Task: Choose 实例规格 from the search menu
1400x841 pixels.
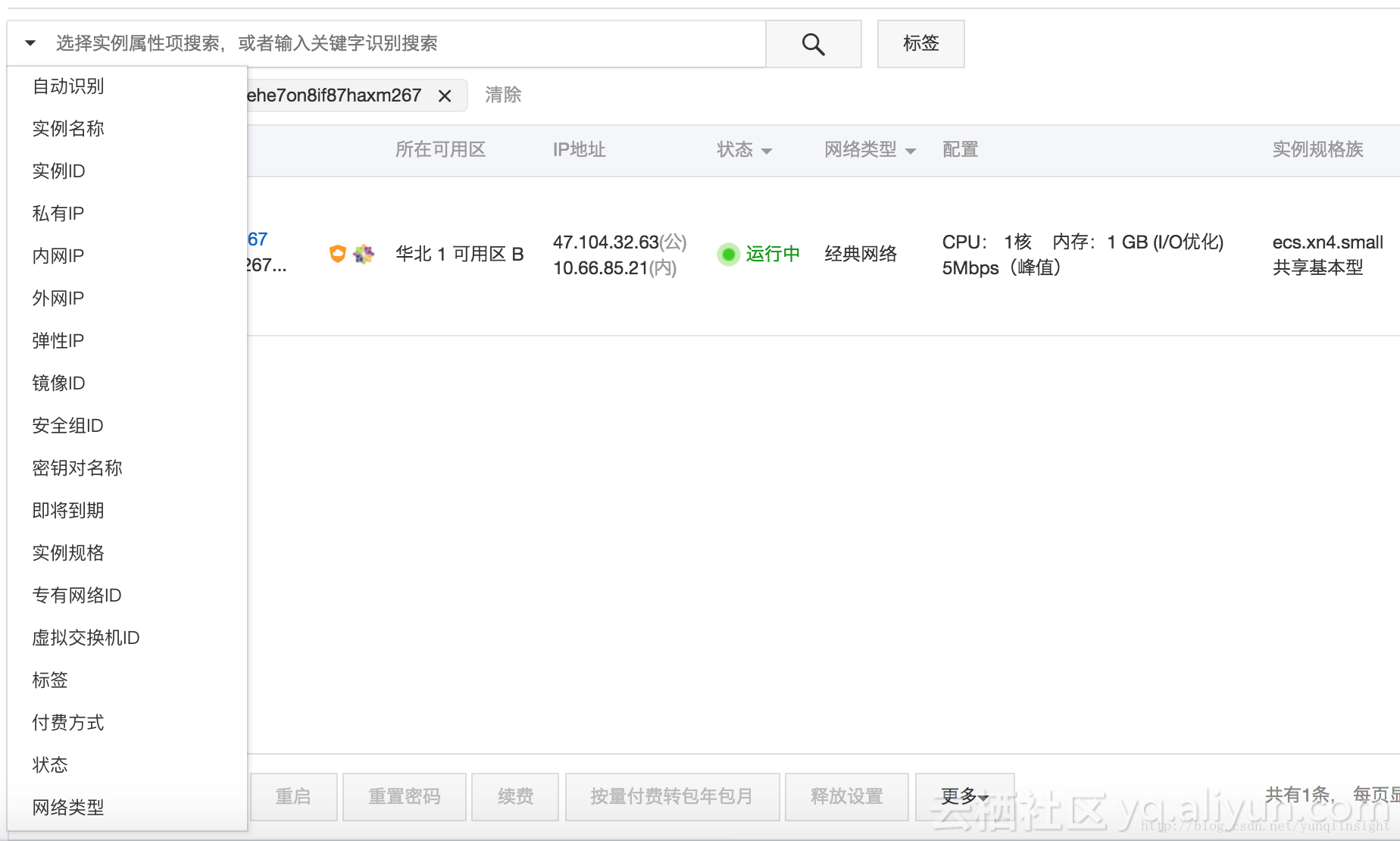Action: pyautogui.click(x=127, y=553)
